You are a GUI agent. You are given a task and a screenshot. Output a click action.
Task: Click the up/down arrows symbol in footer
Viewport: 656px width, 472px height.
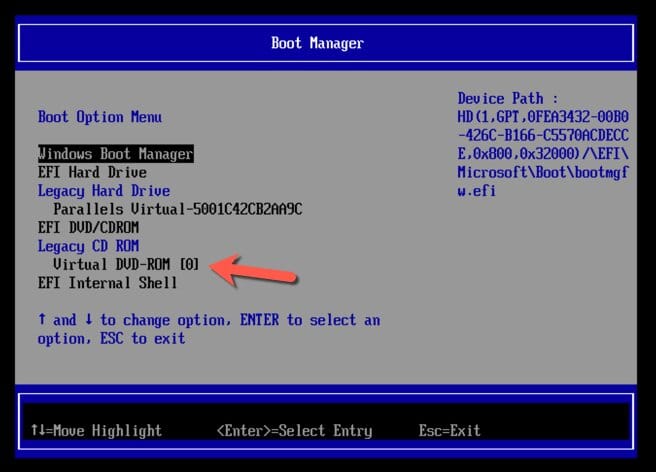pos(37,430)
